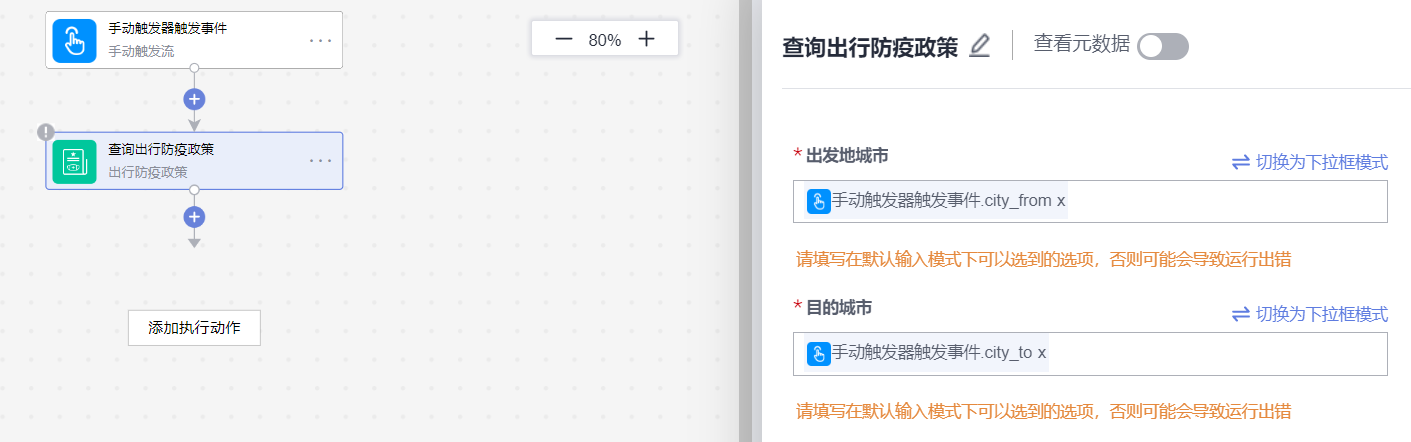Click the green travel policy node icon
1411x442 pixels.
[75, 161]
